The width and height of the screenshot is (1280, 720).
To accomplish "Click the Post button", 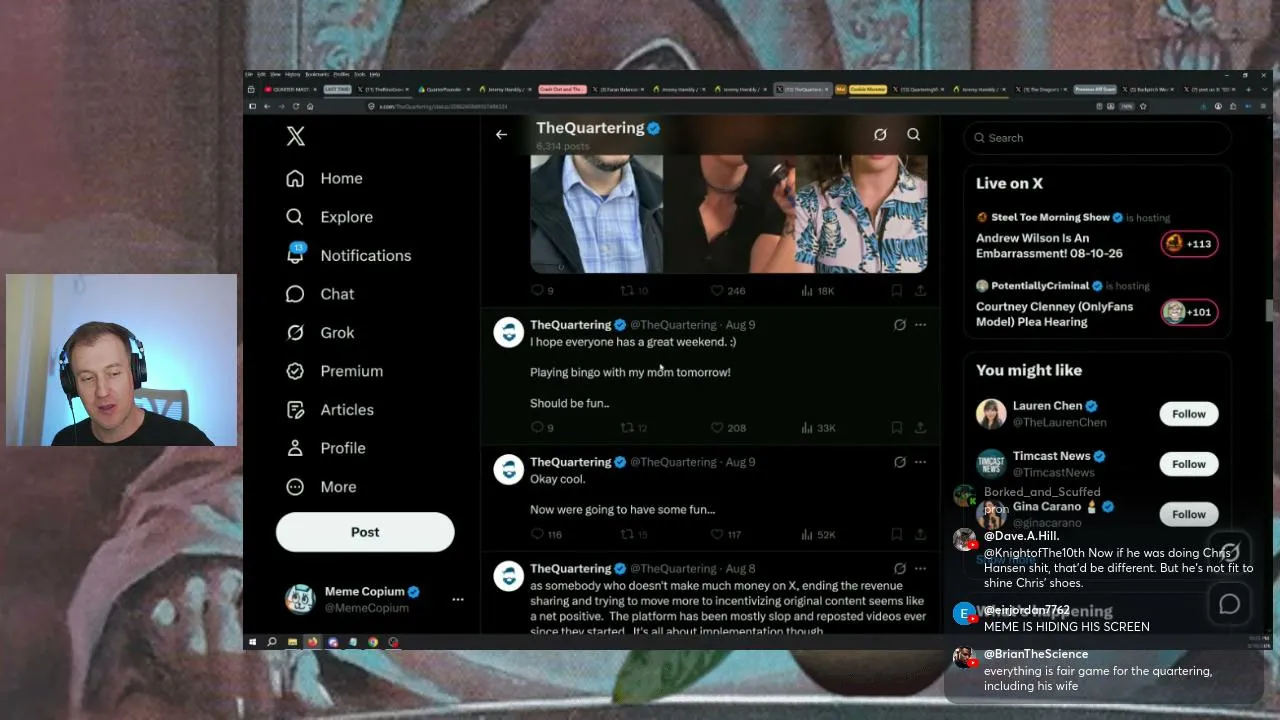I will click(x=365, y=532).
